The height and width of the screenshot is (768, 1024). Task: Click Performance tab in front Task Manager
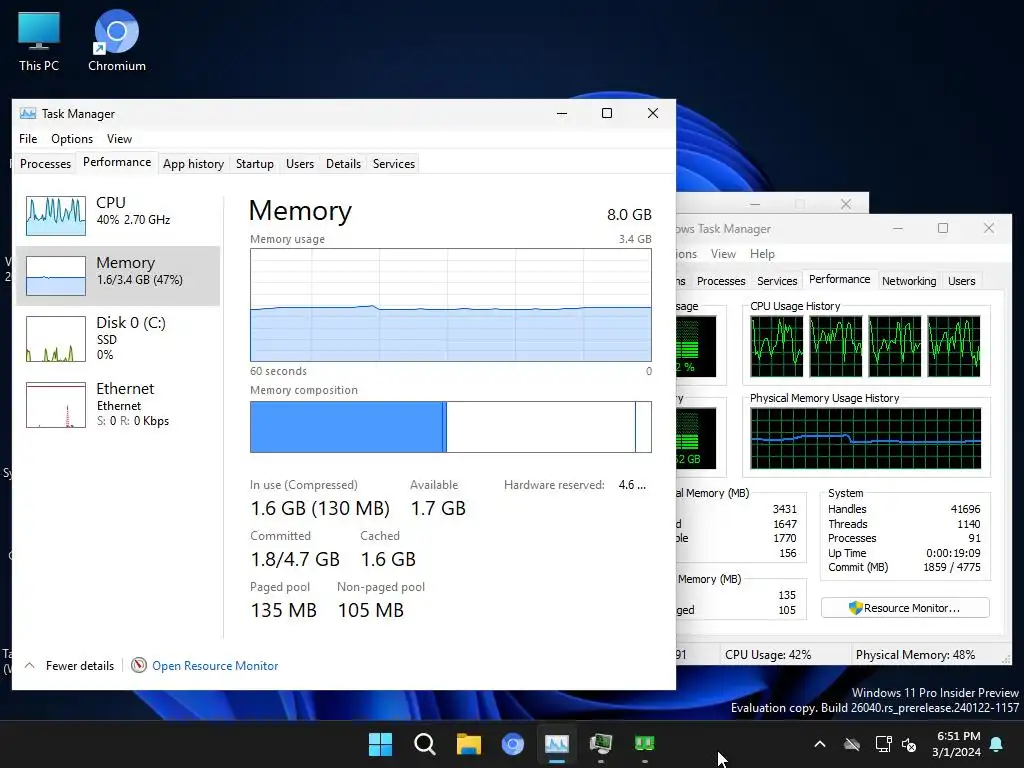click(117, 162)
